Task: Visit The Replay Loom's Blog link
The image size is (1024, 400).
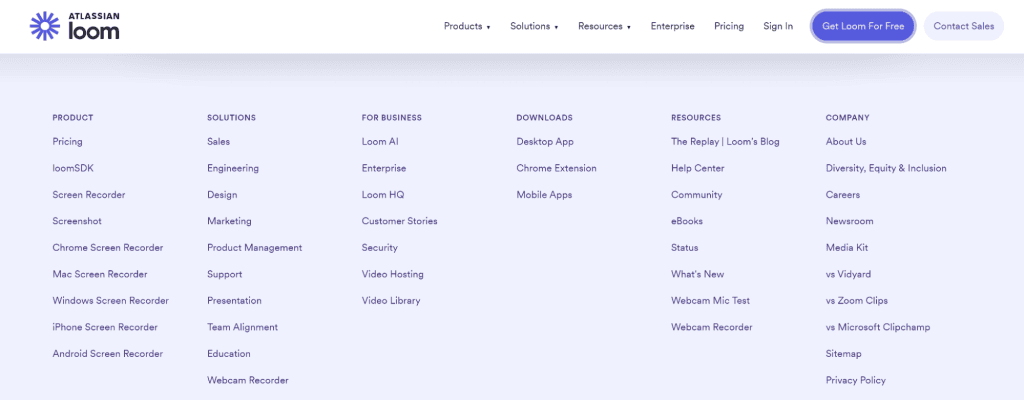Action: [725, 142]
